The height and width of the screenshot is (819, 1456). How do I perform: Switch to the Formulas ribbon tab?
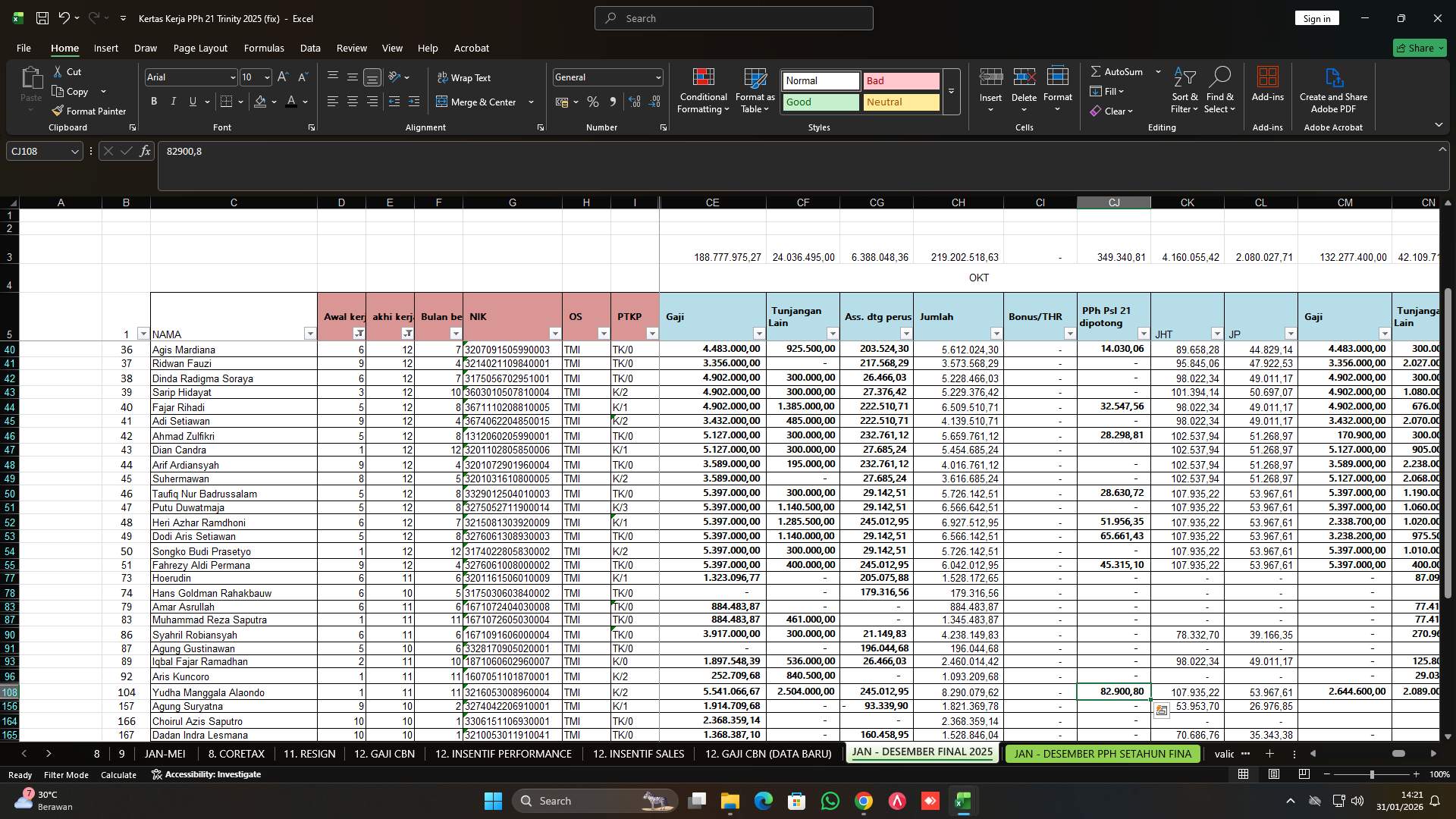[x=263, y=48]
